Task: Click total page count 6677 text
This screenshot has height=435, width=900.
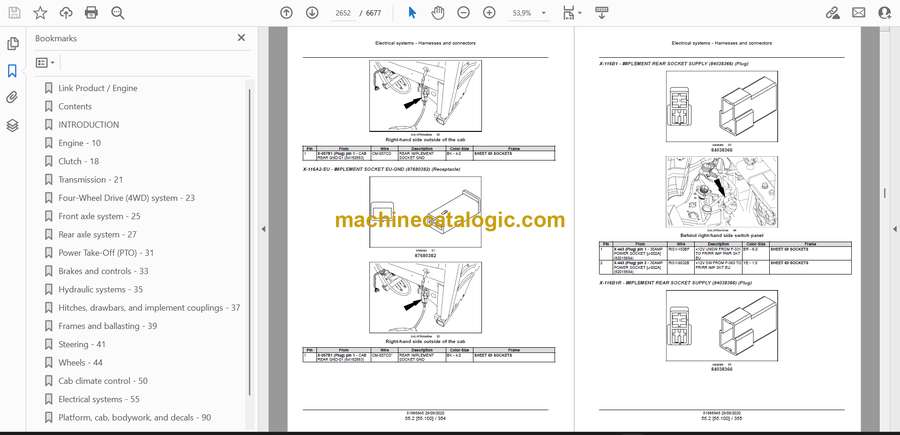Action: tap(373, 13)
